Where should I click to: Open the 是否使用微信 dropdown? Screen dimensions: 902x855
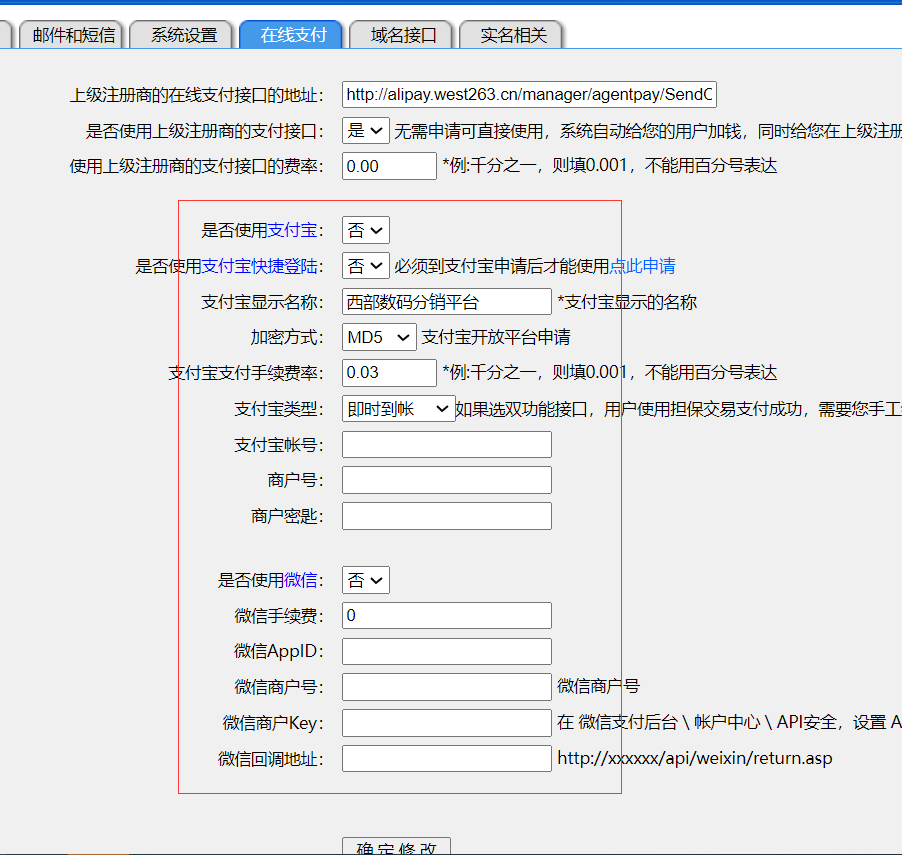coord(365,580)
